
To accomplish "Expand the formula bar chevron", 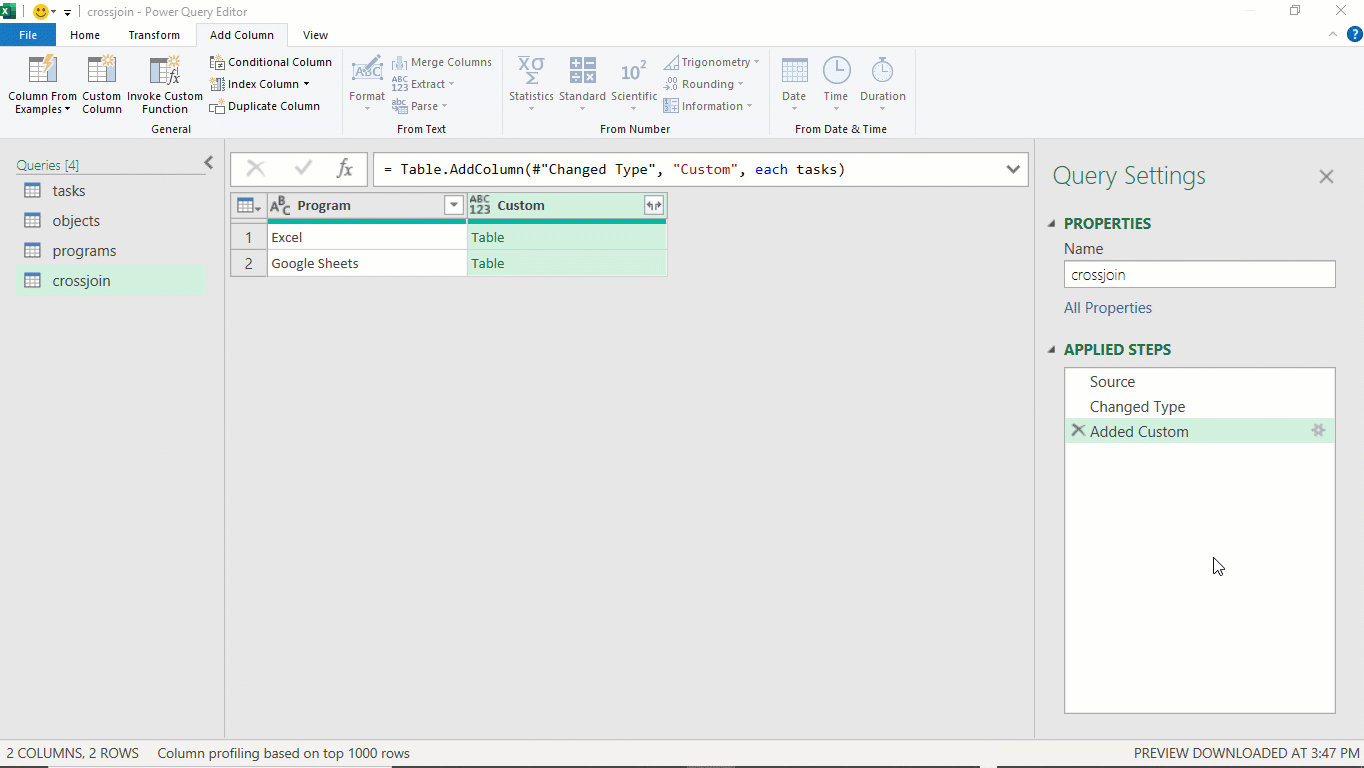I will [1013, 169].
